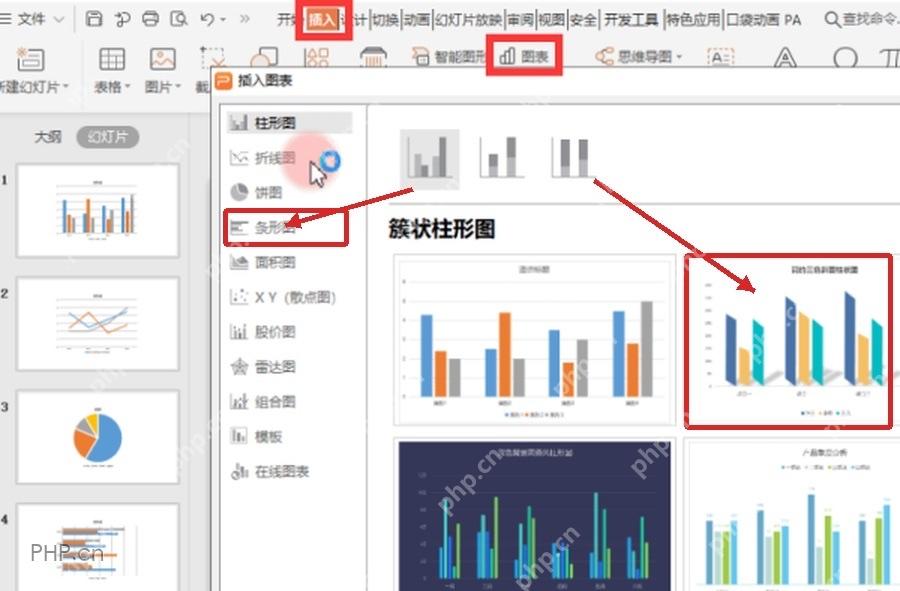Expand the undo history dropdown arrow
The height and width of the screenshot is (591, 900).
click(223, 20)
